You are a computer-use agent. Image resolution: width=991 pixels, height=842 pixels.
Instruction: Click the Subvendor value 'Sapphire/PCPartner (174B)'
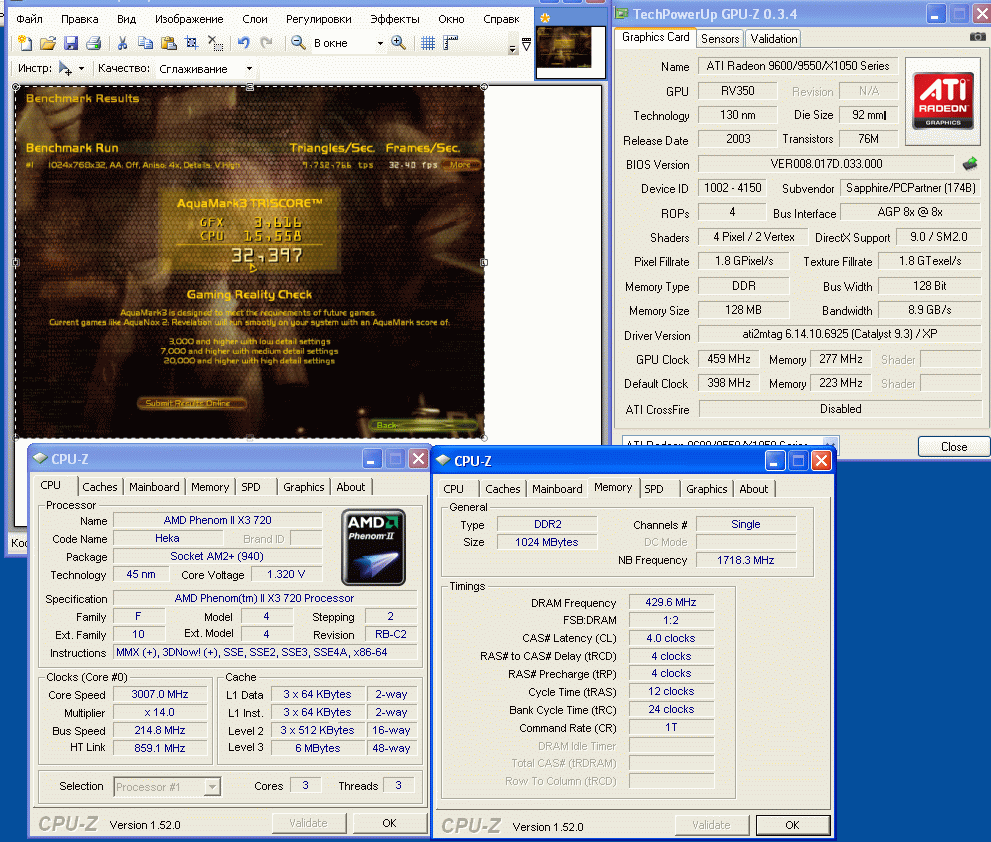pos(911,188)
